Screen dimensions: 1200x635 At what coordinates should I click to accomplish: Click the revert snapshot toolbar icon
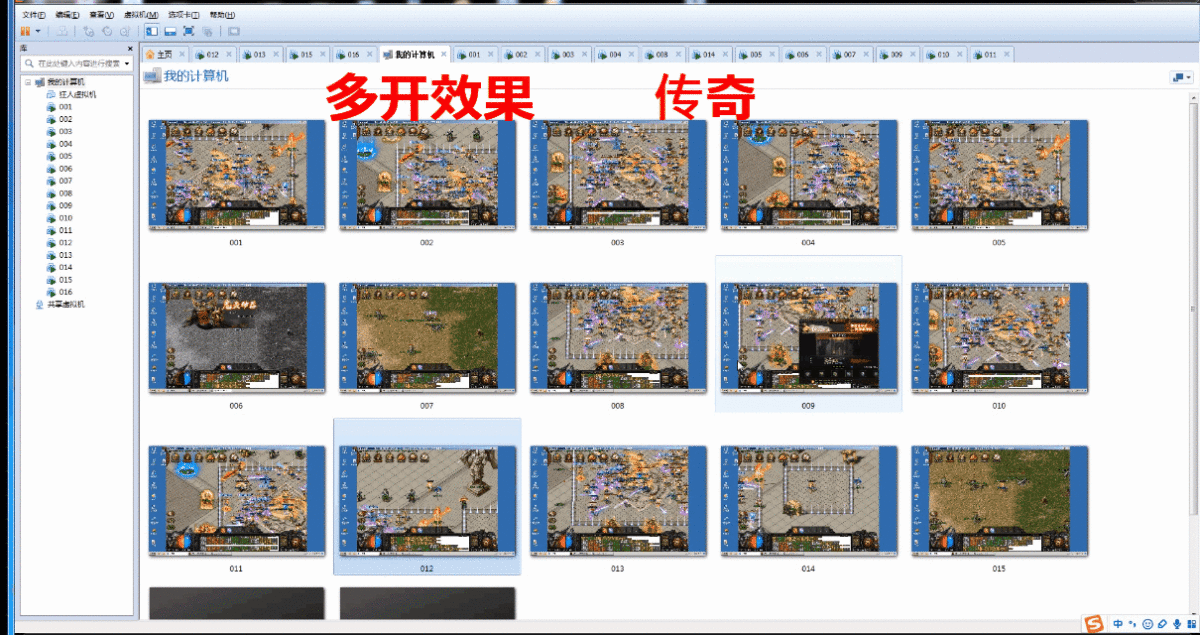coord(107,32)
